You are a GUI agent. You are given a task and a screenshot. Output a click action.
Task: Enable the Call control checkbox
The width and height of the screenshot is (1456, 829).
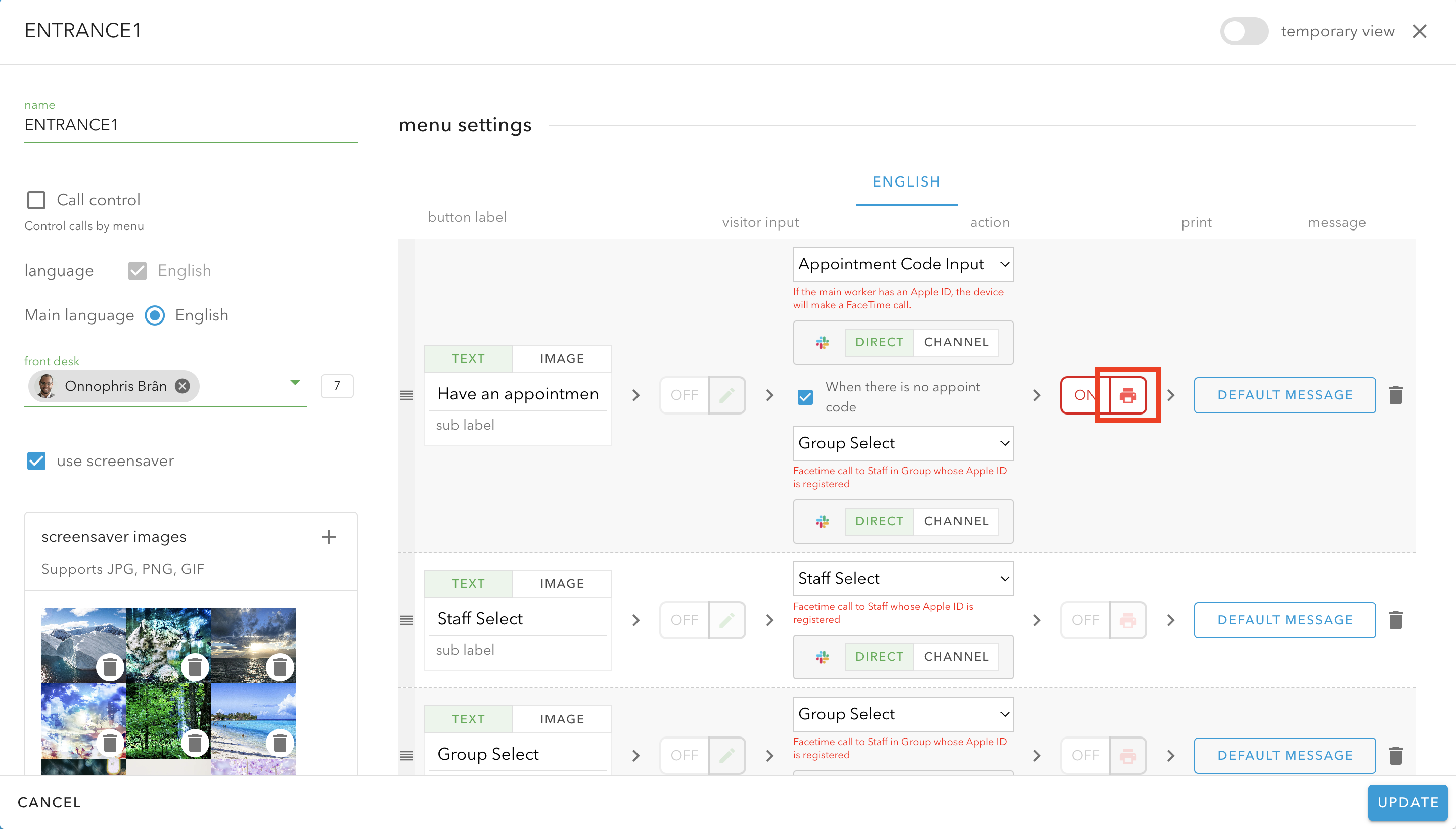point(36,200)
